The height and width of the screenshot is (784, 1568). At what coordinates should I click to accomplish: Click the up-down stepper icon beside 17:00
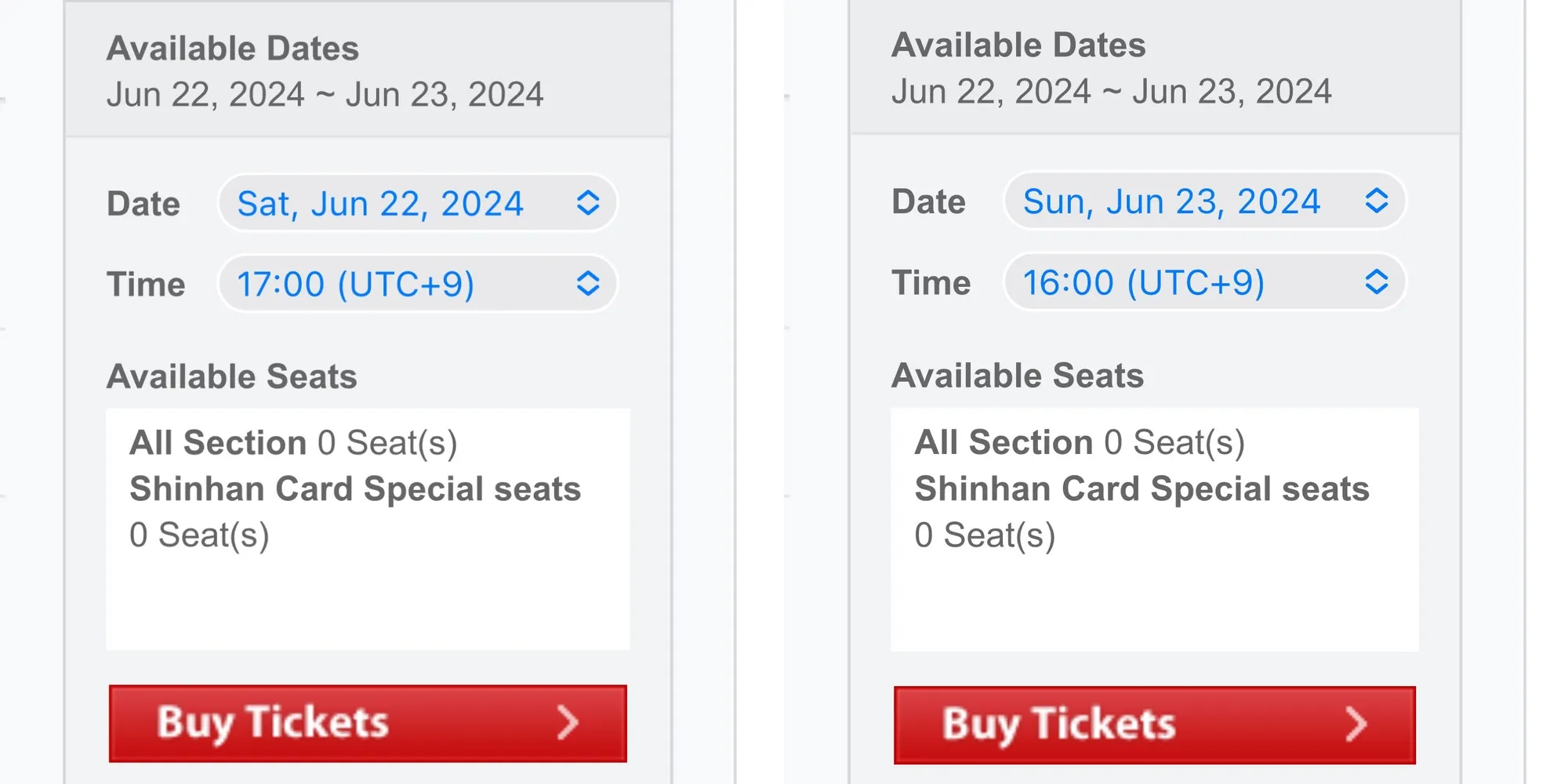[590, 284]
